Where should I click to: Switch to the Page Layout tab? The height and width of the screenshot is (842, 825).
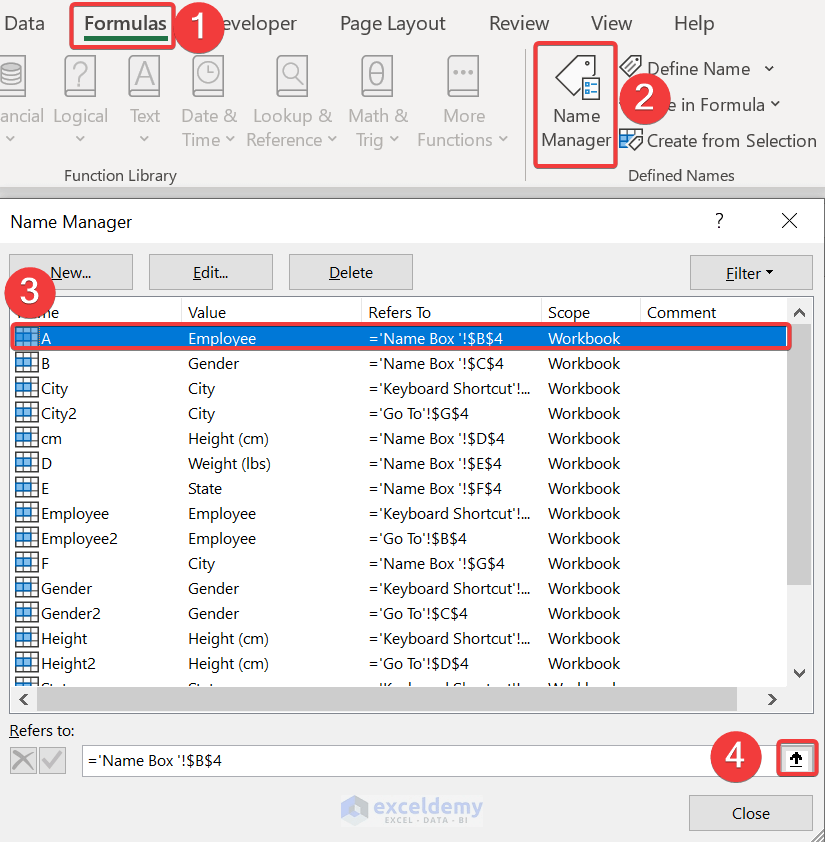click(x=392, y=23)
